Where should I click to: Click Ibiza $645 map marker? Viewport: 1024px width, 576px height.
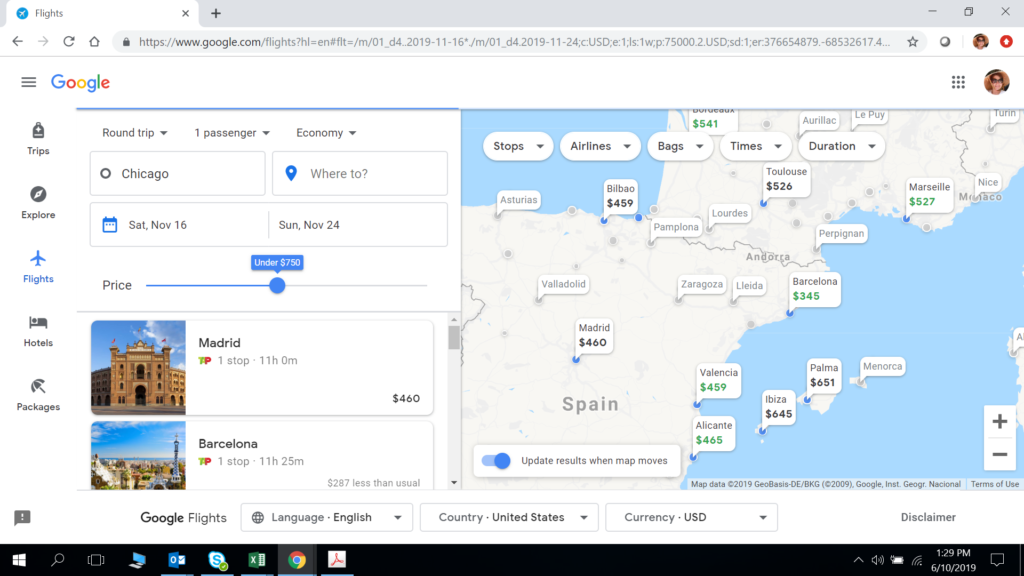778,407
